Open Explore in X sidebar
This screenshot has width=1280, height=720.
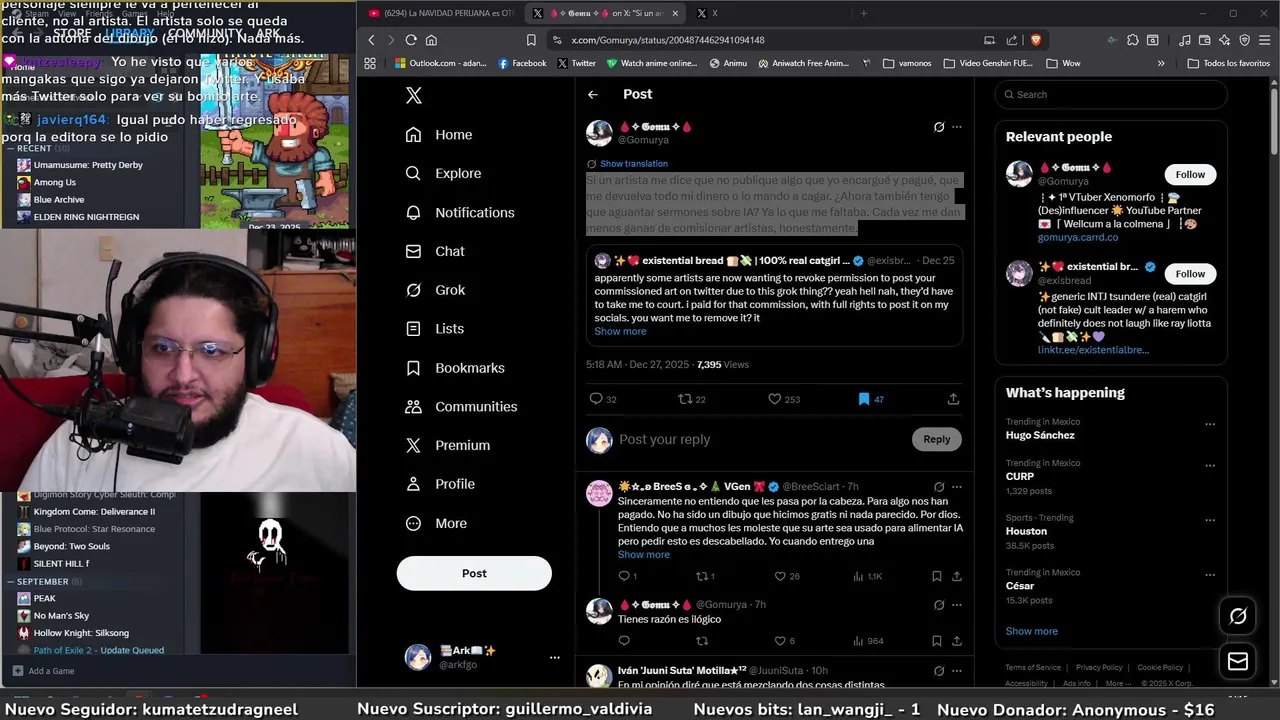coord(443,173)
